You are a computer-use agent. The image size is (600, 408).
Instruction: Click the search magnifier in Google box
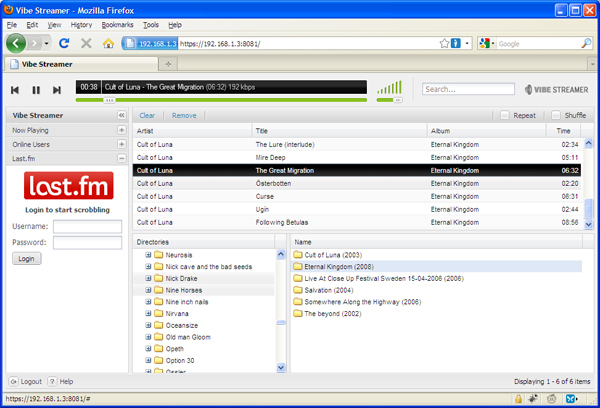pos(586,43)
